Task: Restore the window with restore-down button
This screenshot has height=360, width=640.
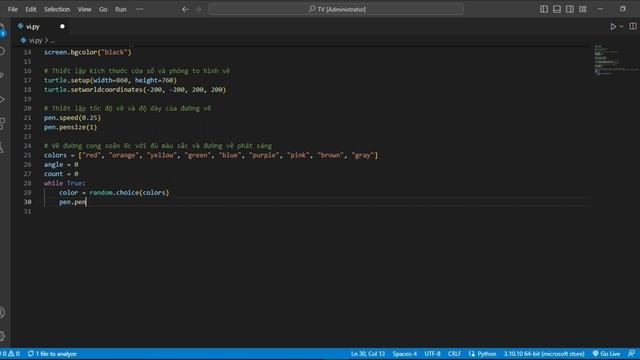Action: tap(622, 9)
